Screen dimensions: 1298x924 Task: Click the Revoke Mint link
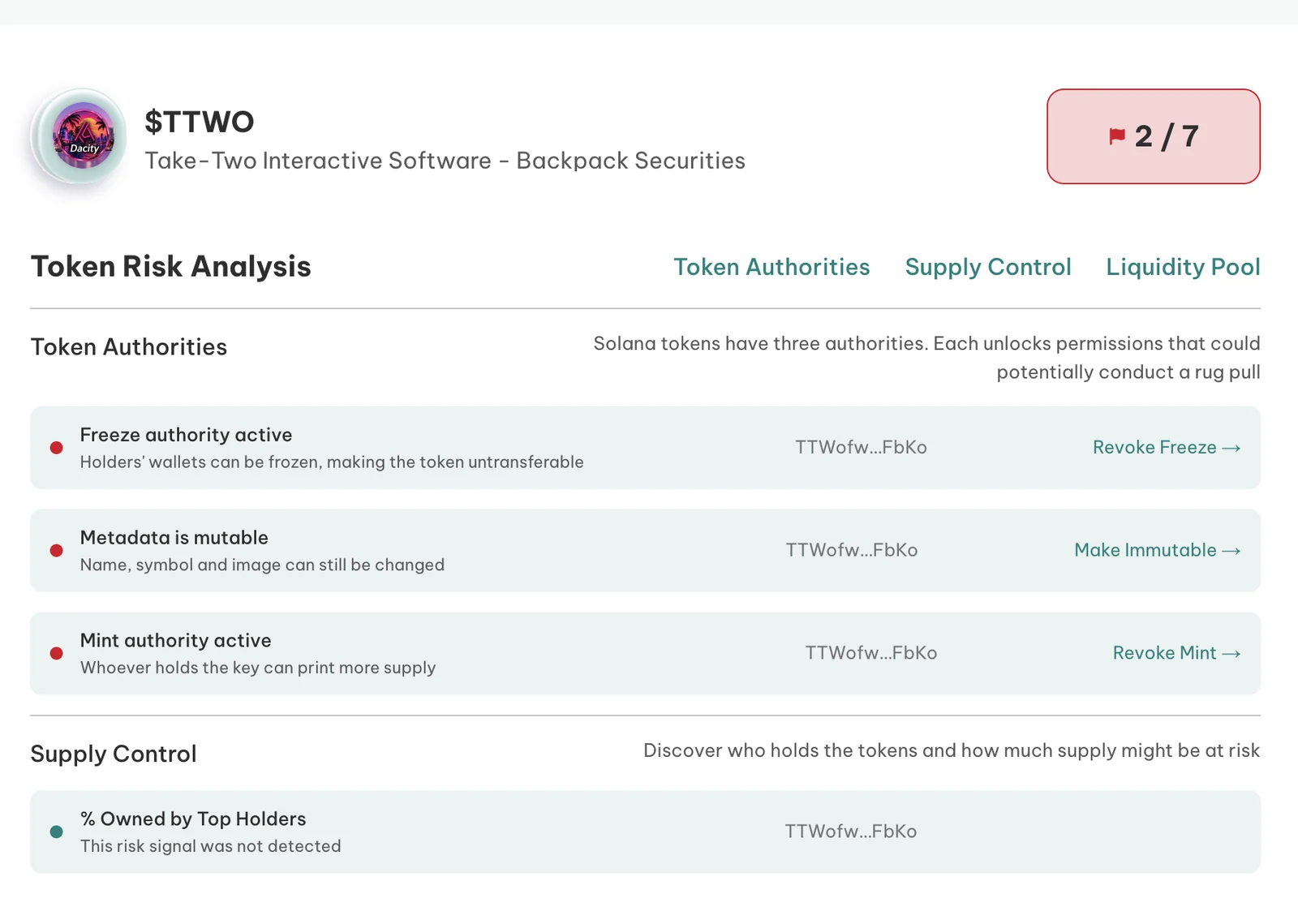click(1176, 653)
